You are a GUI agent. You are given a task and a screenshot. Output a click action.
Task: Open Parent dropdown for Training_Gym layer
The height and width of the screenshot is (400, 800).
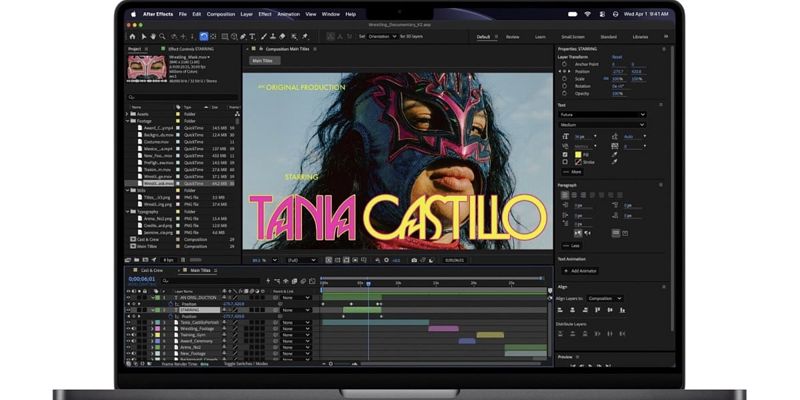coord(296,335)
